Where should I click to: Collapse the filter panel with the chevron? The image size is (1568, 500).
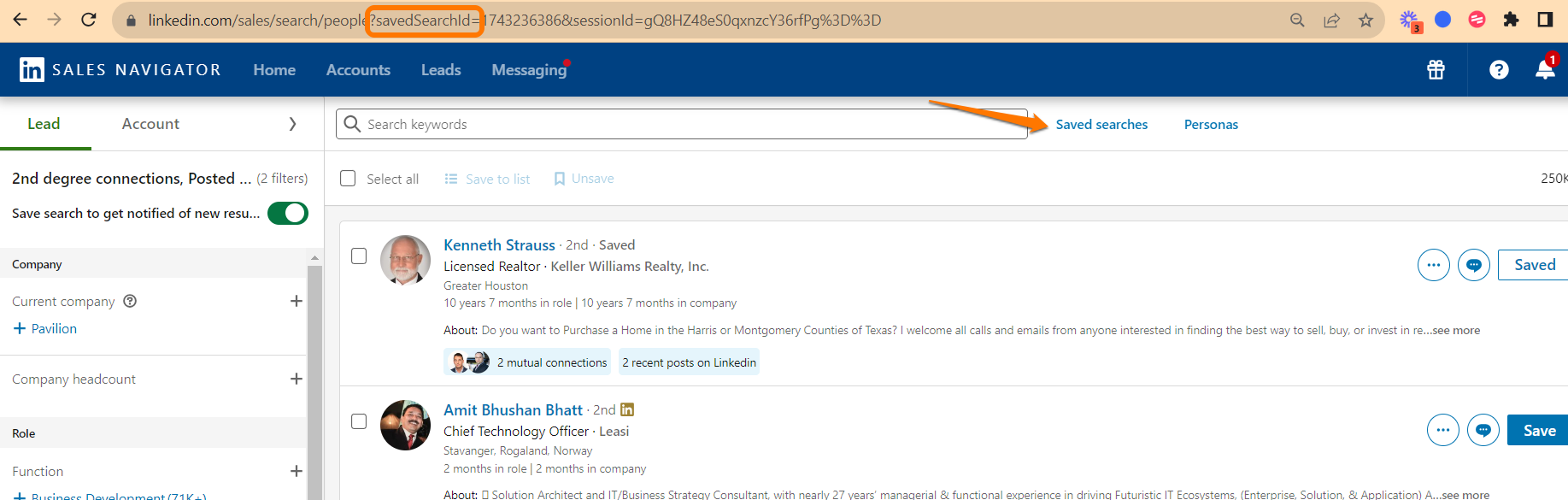(292, 124)
